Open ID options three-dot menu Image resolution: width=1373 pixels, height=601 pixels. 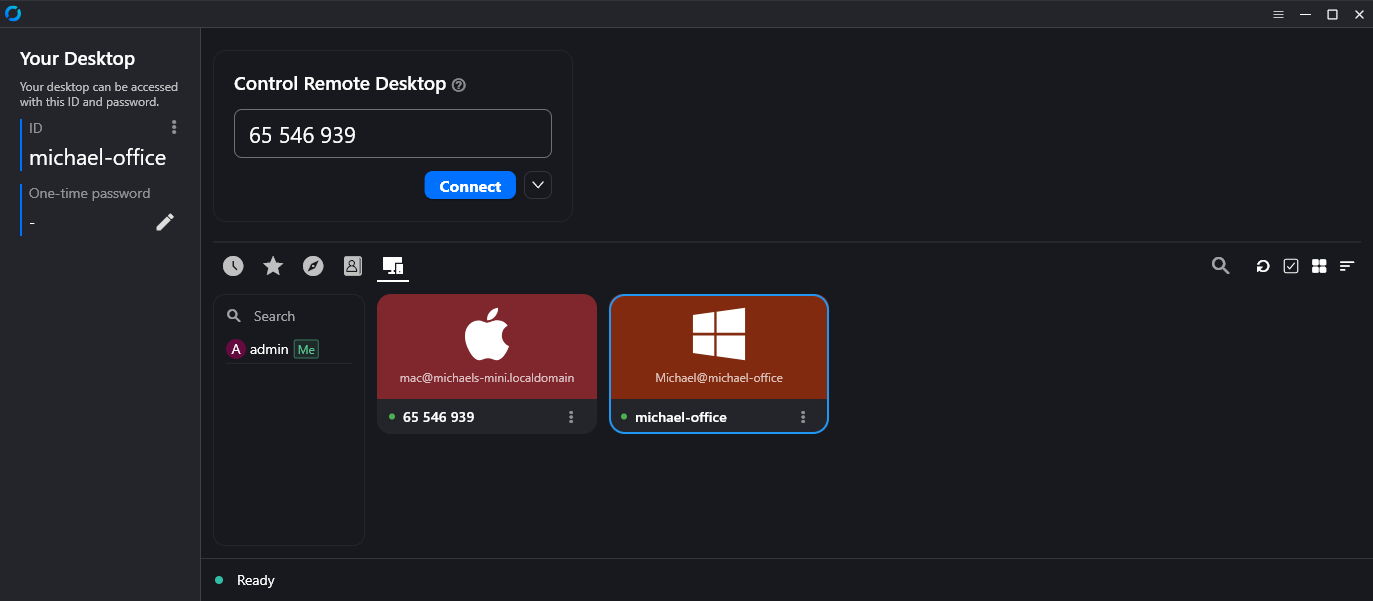[x=174, y=127]
